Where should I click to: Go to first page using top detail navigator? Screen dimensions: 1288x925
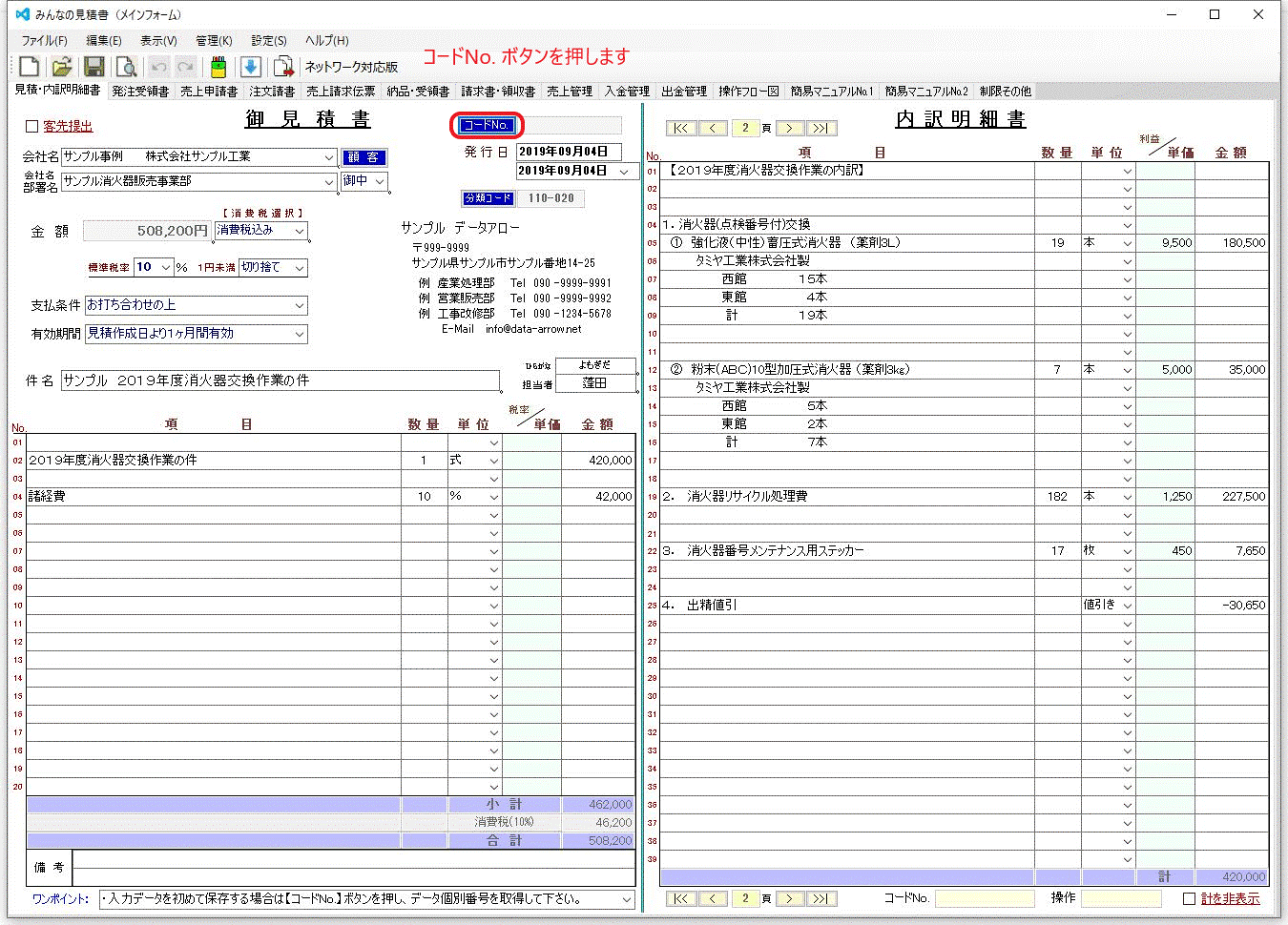pos(680,128)
